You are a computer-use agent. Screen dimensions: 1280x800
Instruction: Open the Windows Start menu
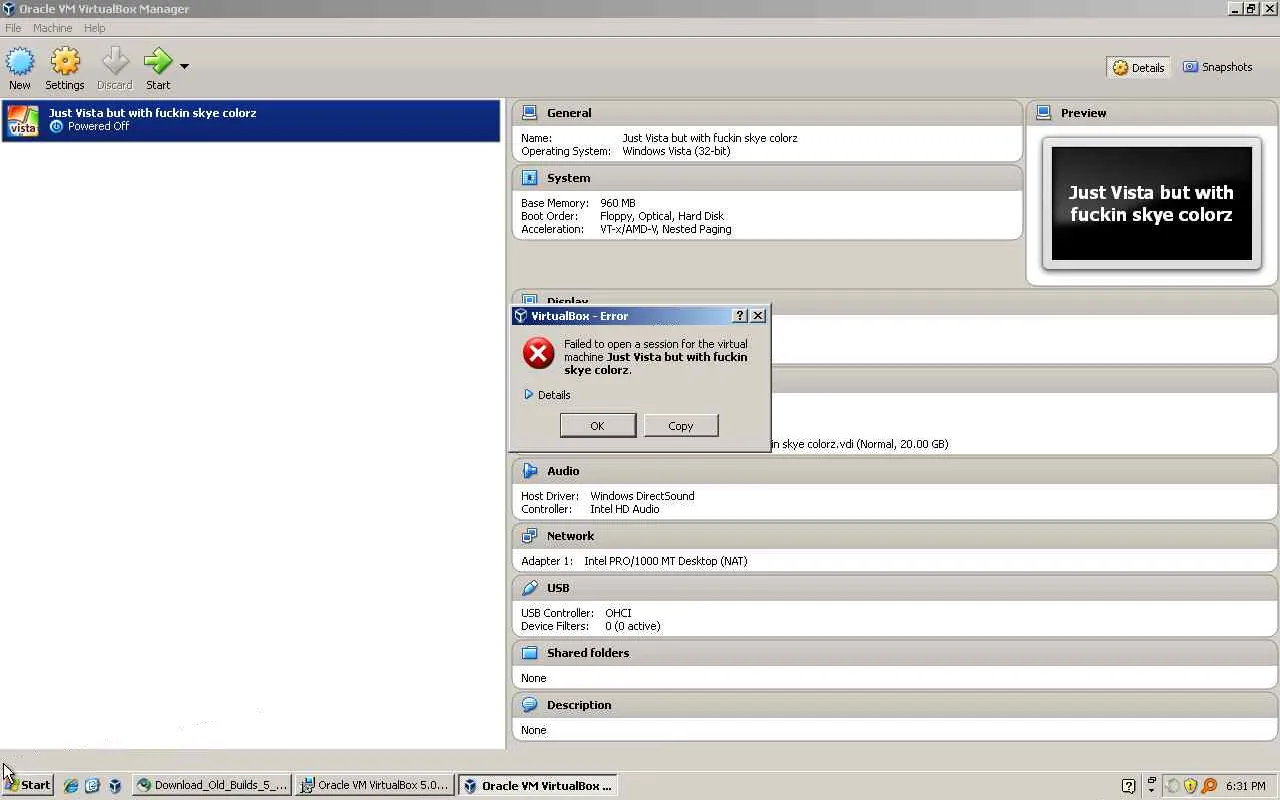point(27,785)
